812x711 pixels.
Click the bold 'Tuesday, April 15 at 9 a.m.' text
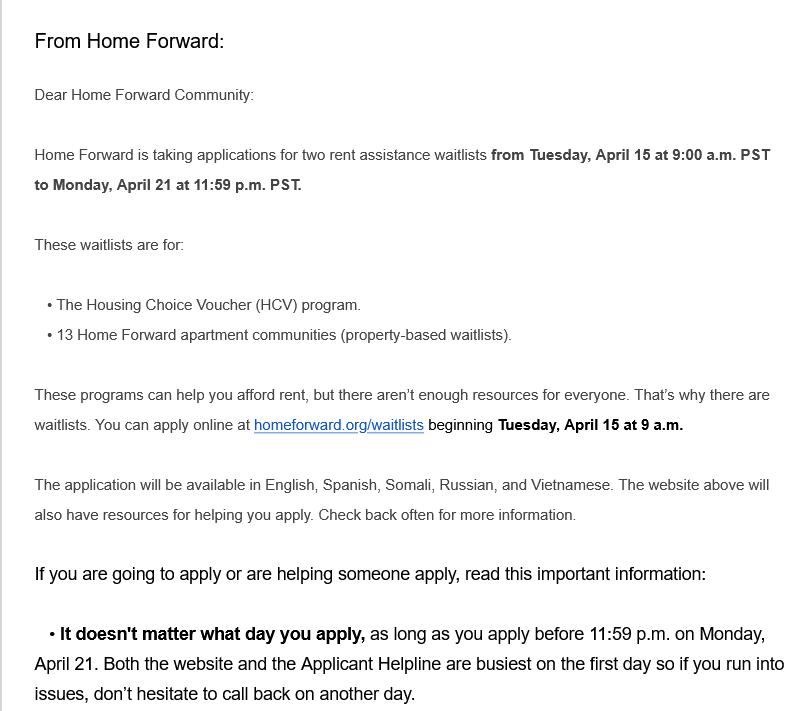coord(590,425)
